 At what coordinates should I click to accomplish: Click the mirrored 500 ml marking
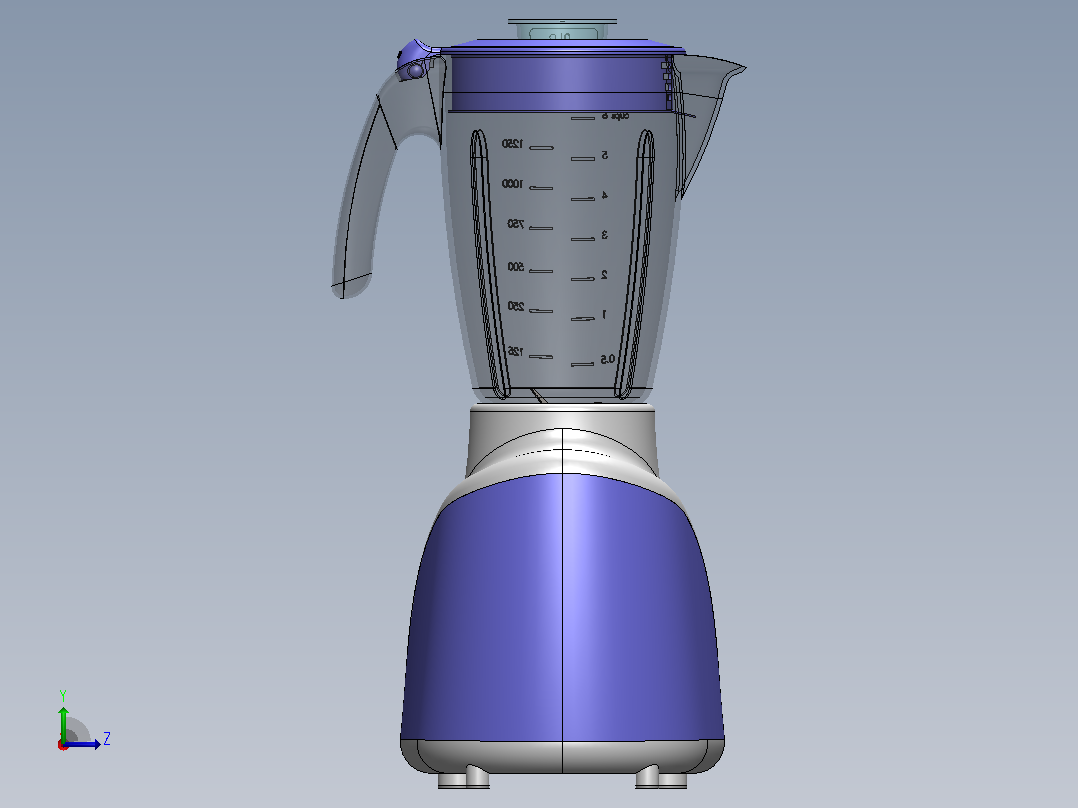(516, 267)
